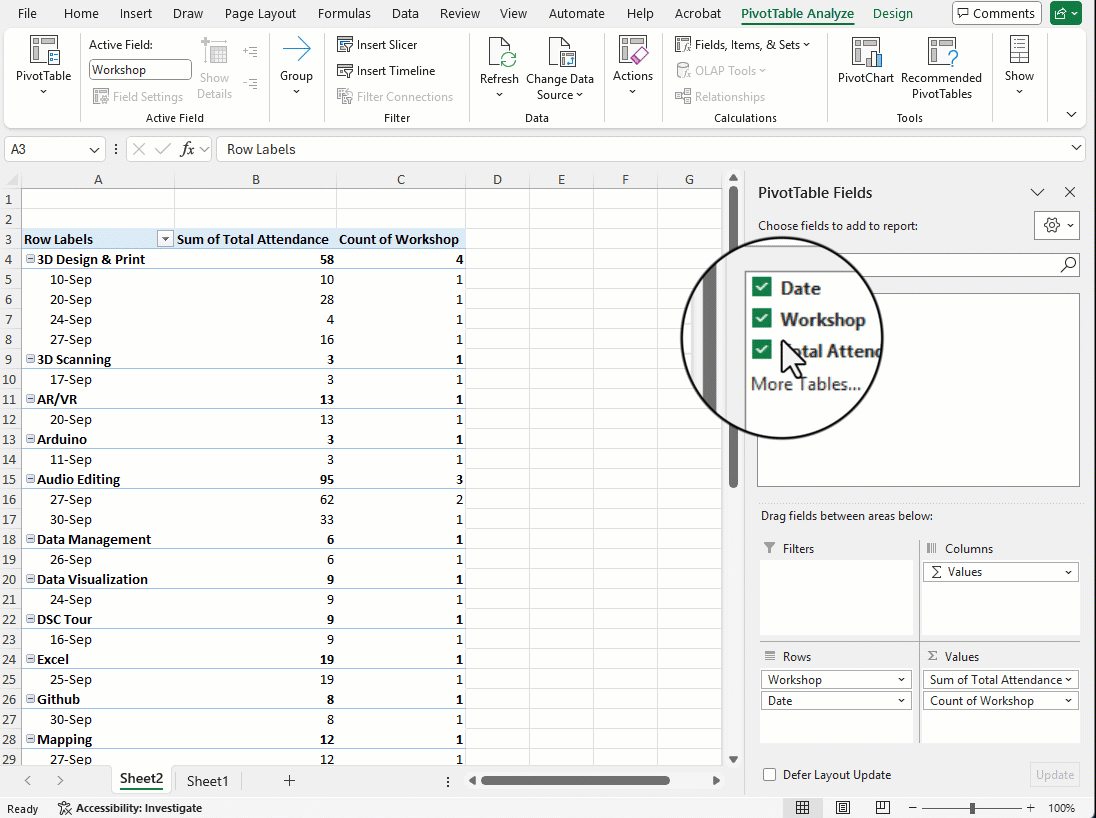1096x818 pixels.
Task: Open the Row Labels filter dropdown
Action: [x=165, y=240]
